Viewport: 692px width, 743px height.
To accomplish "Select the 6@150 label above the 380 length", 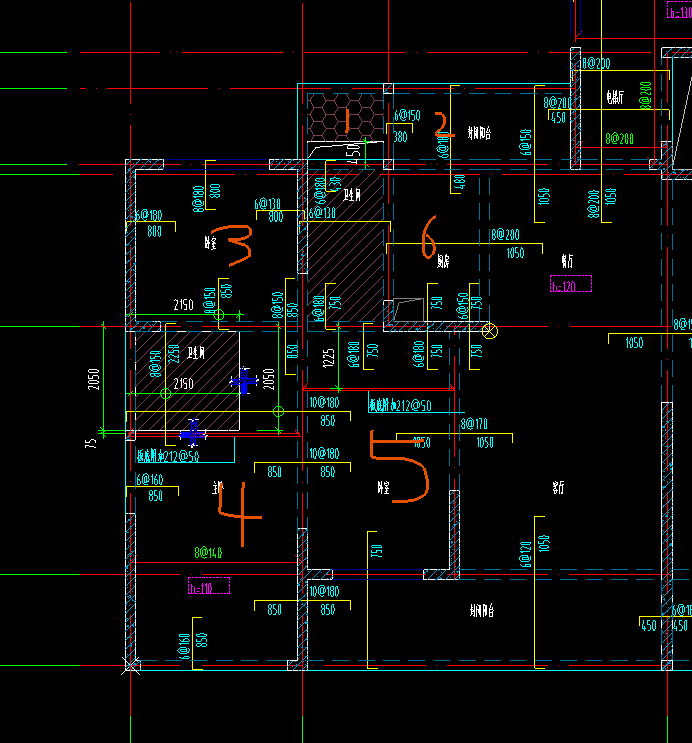I will (x=407, y=115).
